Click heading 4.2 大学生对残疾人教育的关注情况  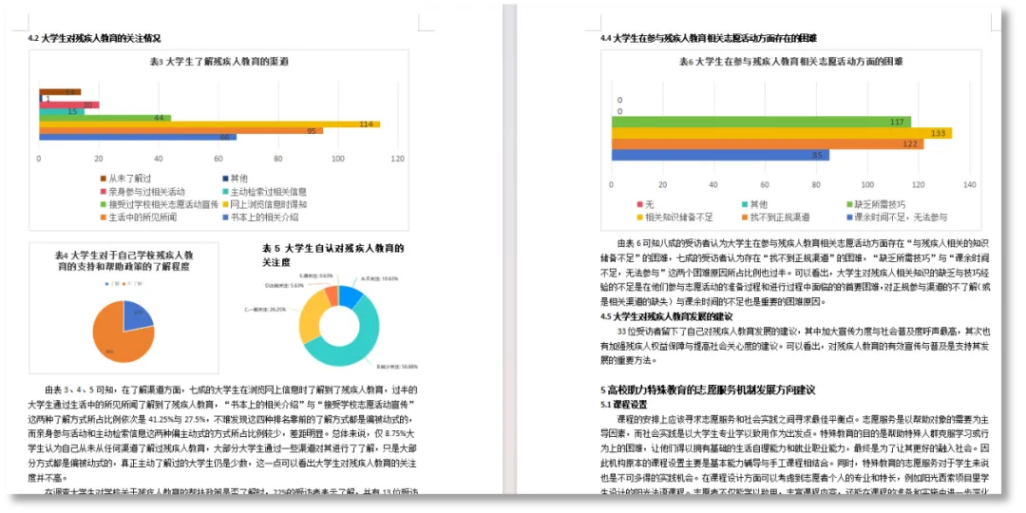(94, 38)
